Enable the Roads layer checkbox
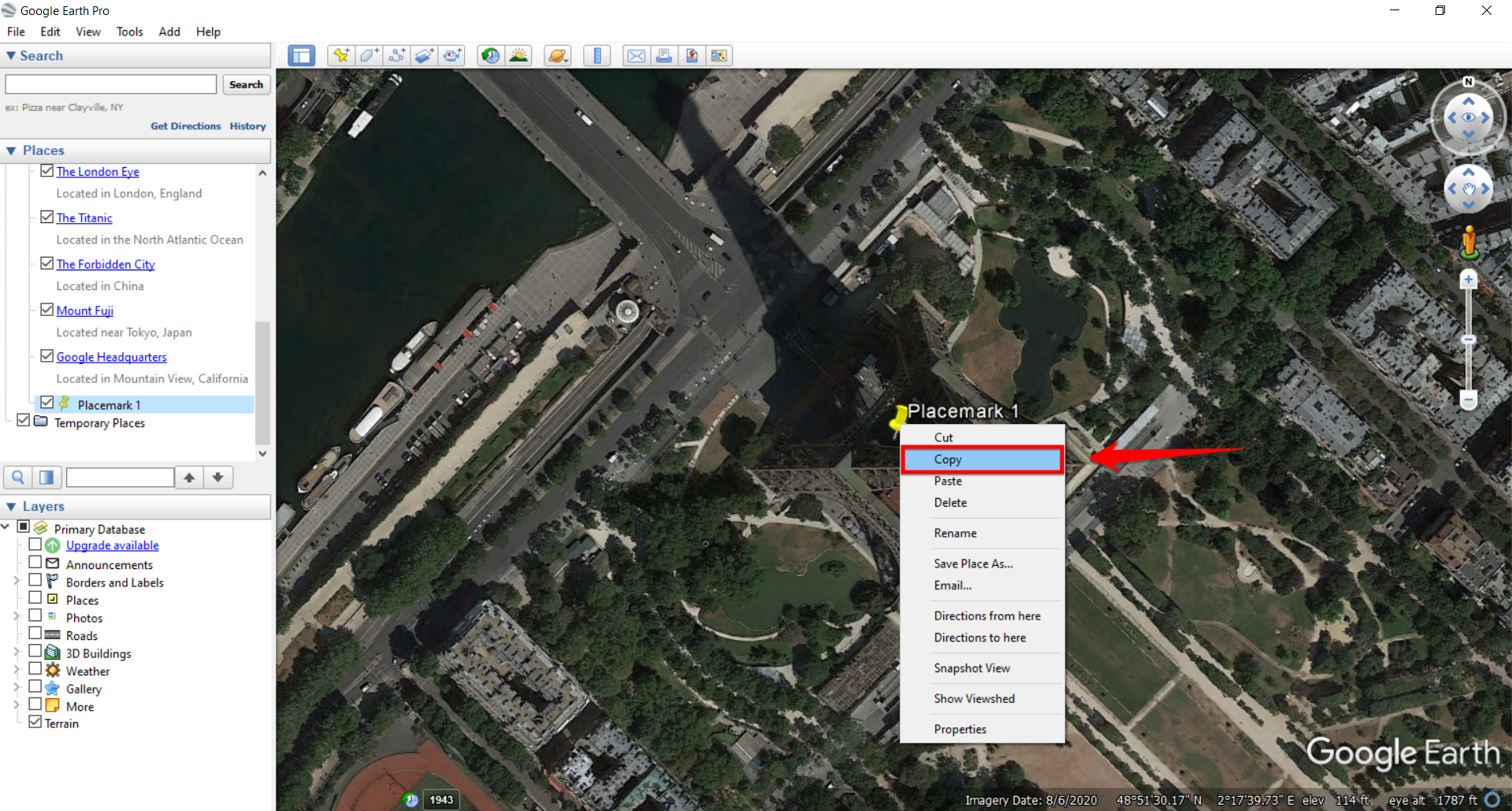 click(x=35, y=633)
